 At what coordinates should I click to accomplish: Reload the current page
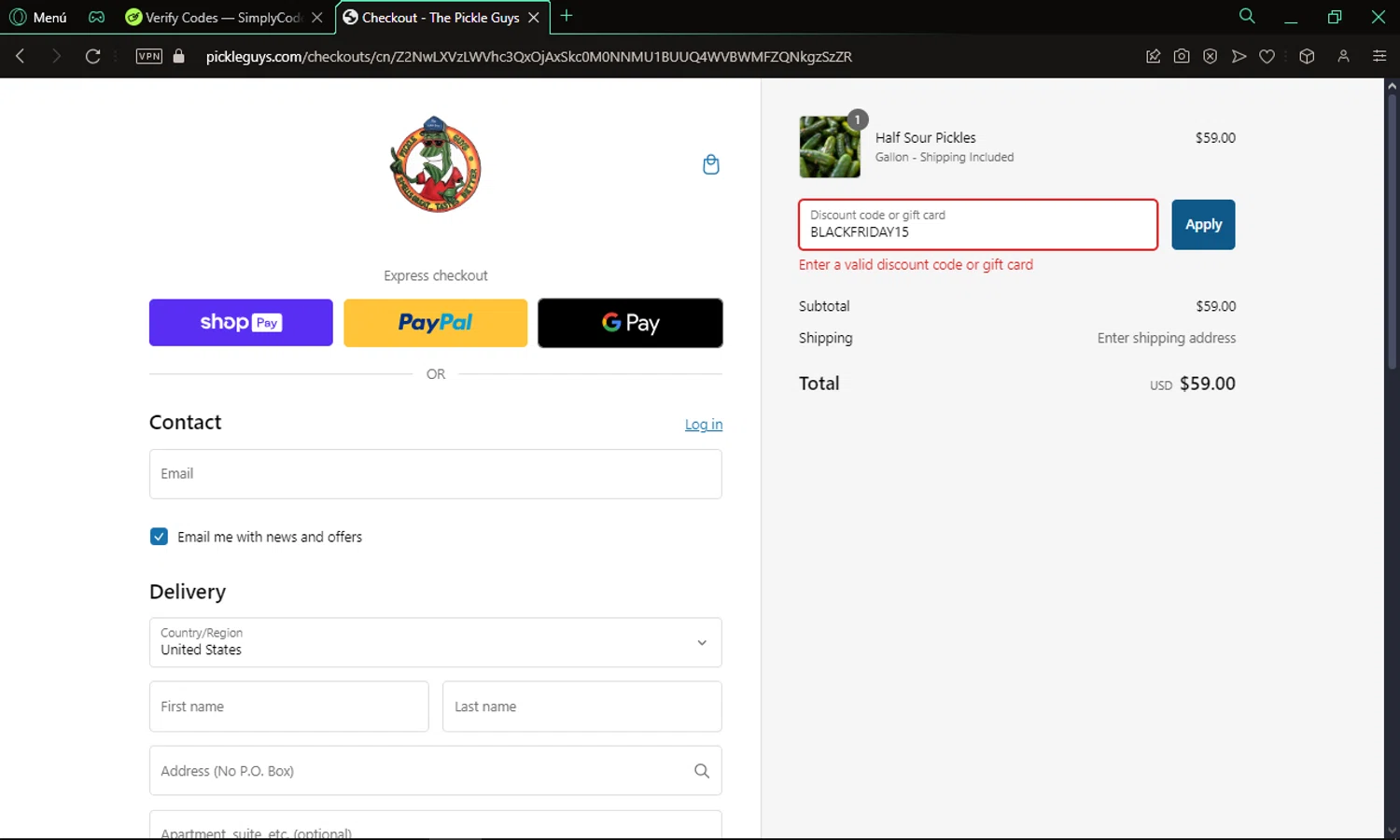(x=92, y=56)
